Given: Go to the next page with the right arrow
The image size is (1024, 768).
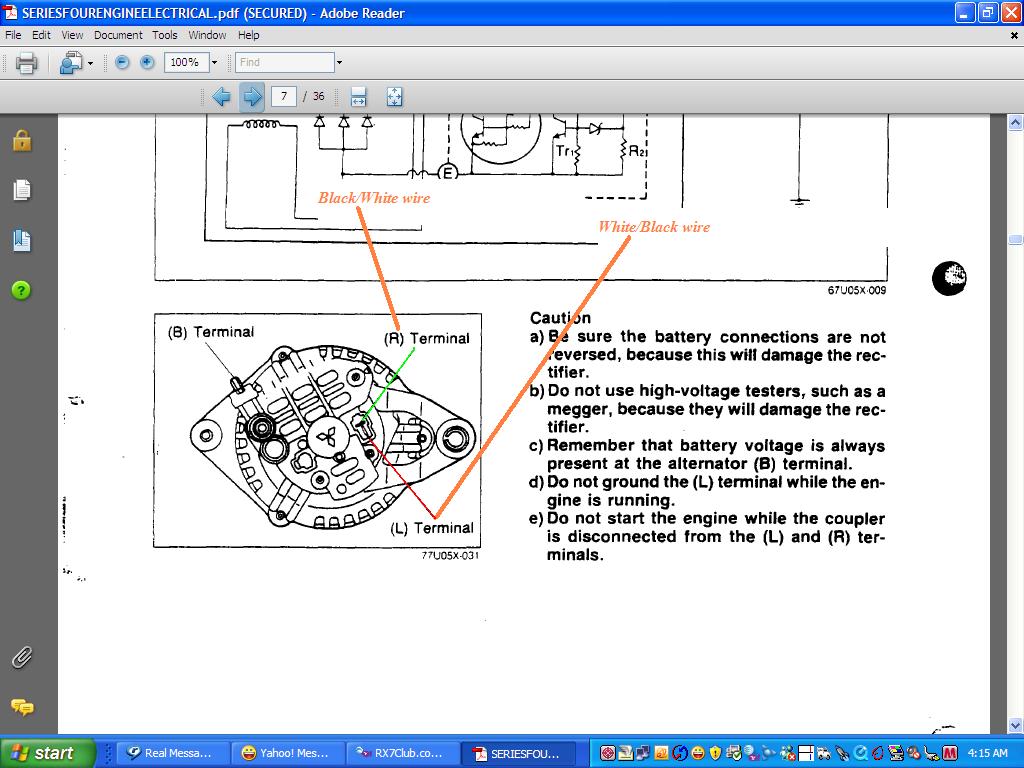Looking at the screenshot, I should 252,96.
